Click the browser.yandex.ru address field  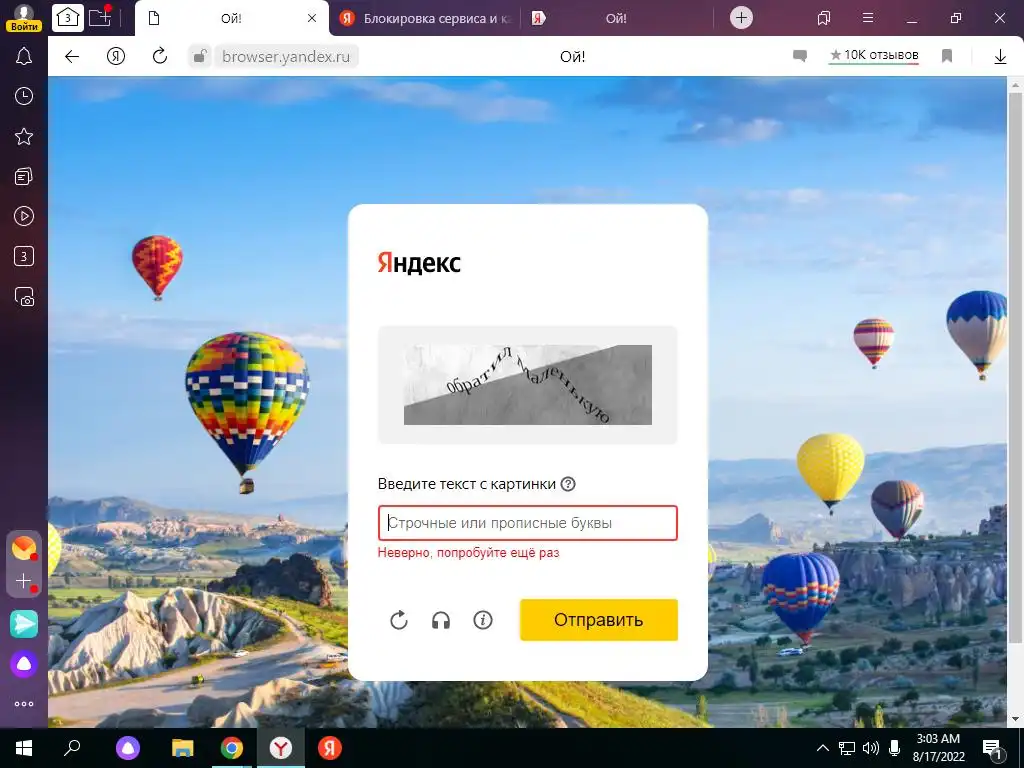click(286, 57)
